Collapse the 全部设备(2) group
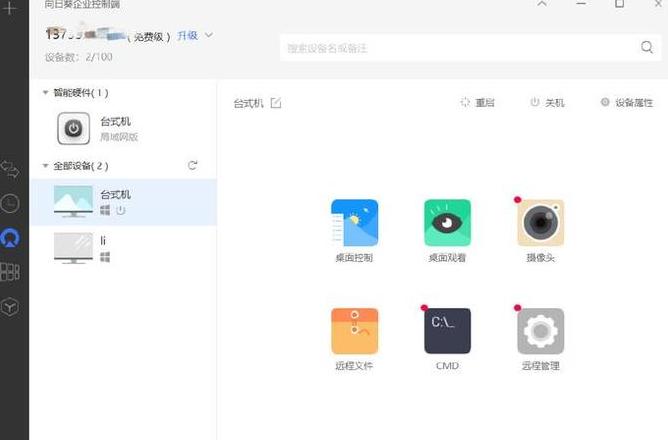668x440 pixels. pyautogui.click(x=45, y=166)
